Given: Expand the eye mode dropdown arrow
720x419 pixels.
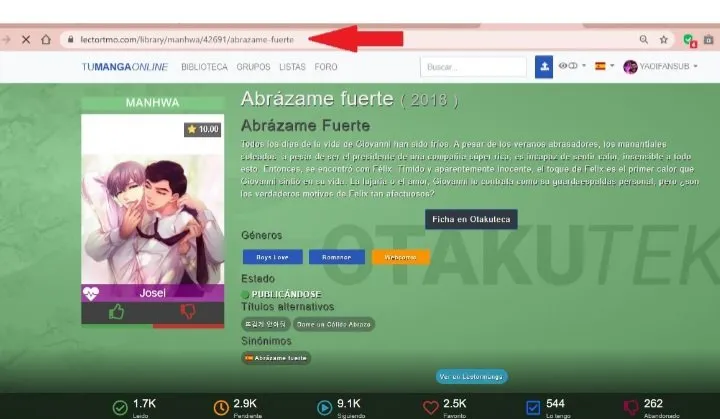Looking at the screenshot, I should click(x=584, y=66).
